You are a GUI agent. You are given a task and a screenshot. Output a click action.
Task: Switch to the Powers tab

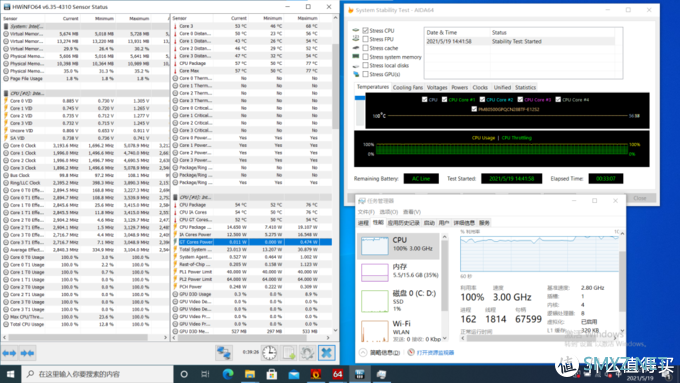click(460, 87)
